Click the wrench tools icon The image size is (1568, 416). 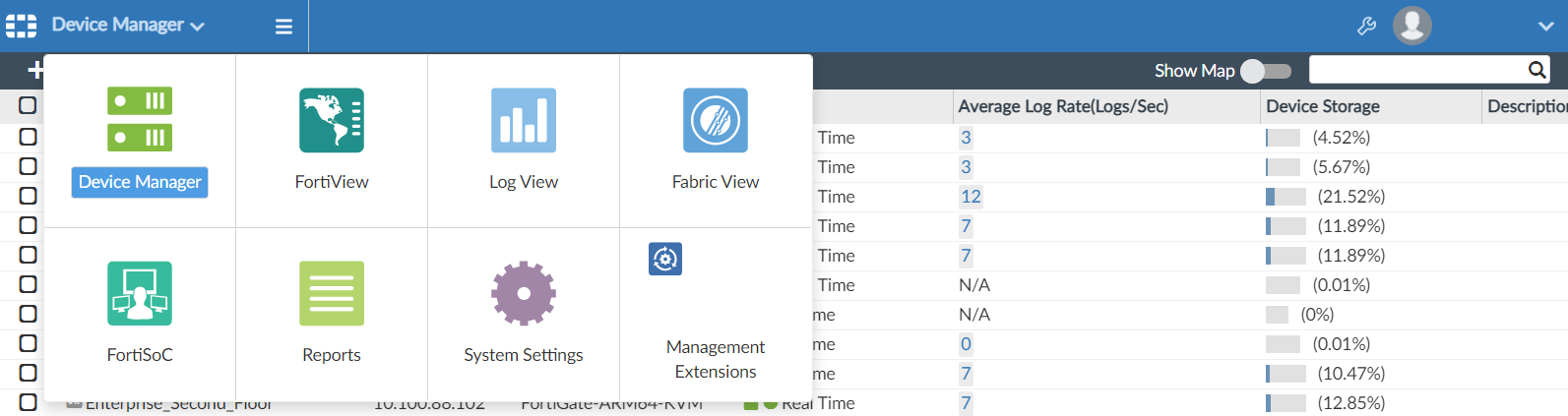[x=1366, y=27]
